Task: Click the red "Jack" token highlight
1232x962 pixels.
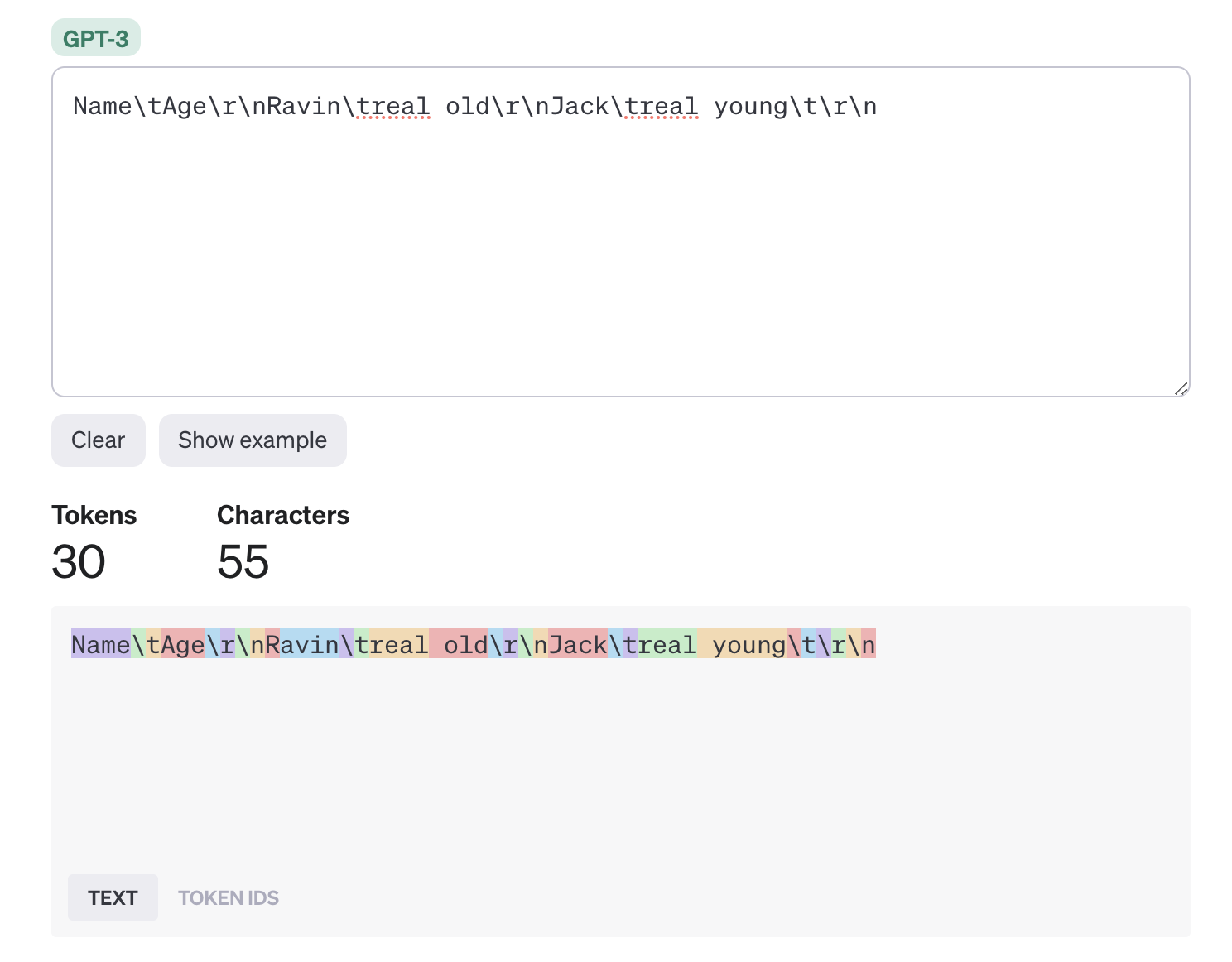Action: [578, 644]
